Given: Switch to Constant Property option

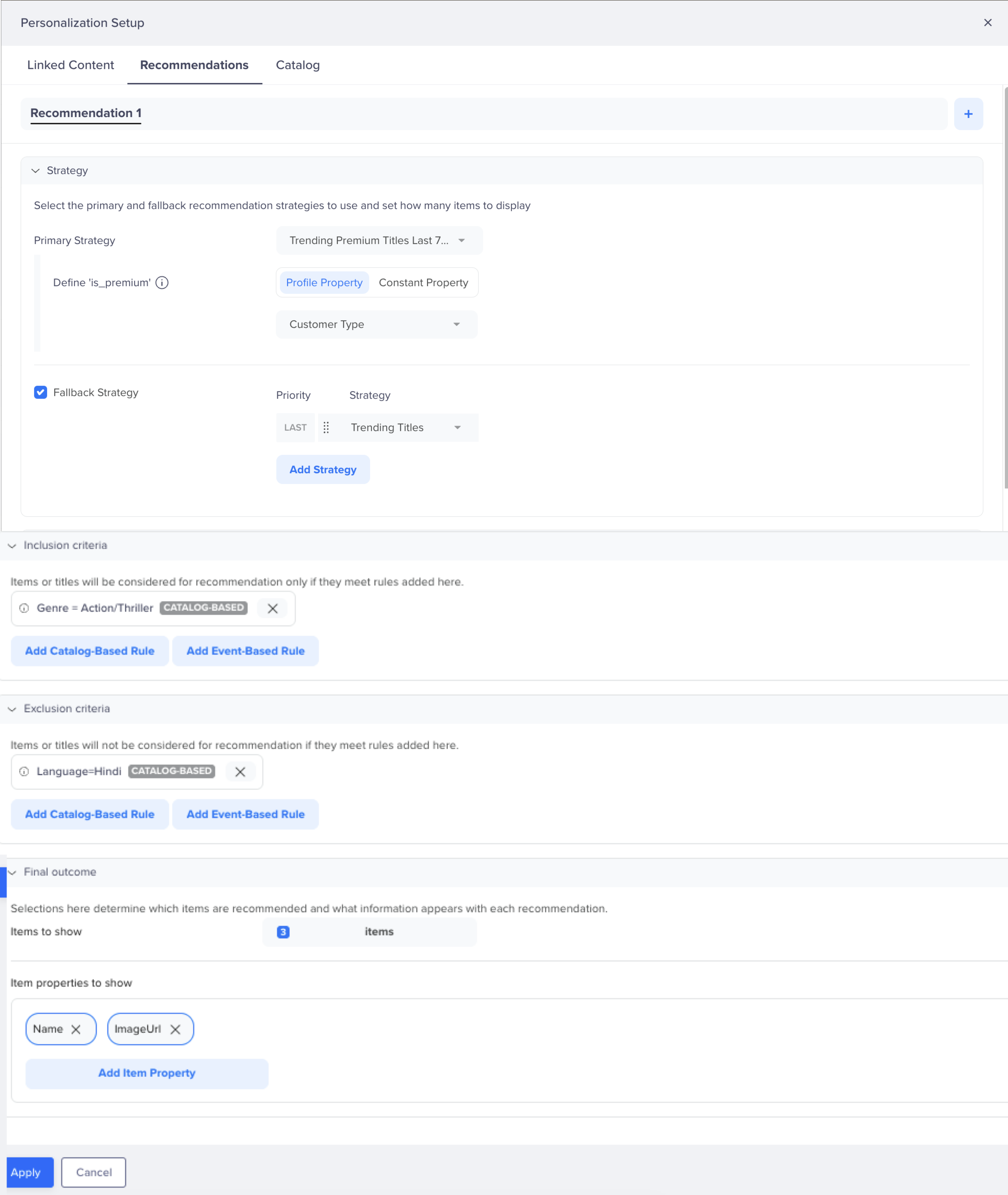Looking at the screenshot, I should pyautogui.click(x=423, y=283).
